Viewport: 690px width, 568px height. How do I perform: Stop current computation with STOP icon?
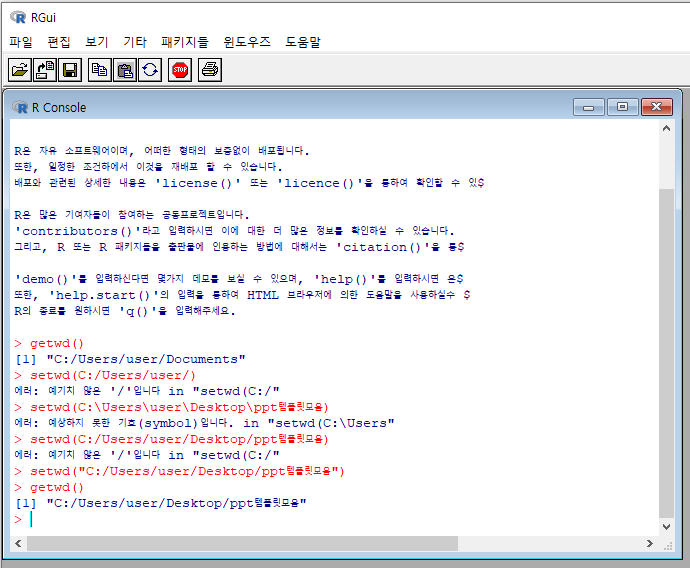click(180, 70)
